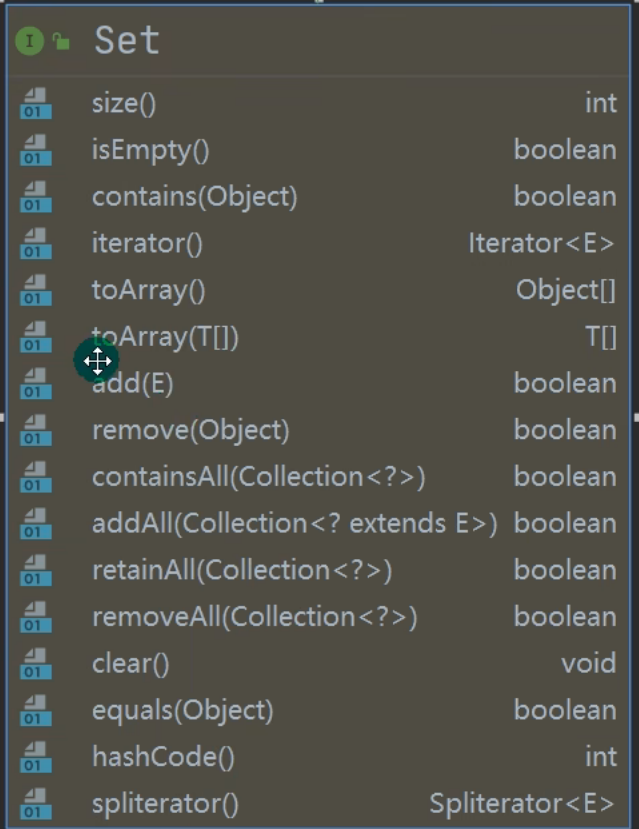Pick the retainAll(Collection<?>) method
639x829 pixels.
pos(241,570)
